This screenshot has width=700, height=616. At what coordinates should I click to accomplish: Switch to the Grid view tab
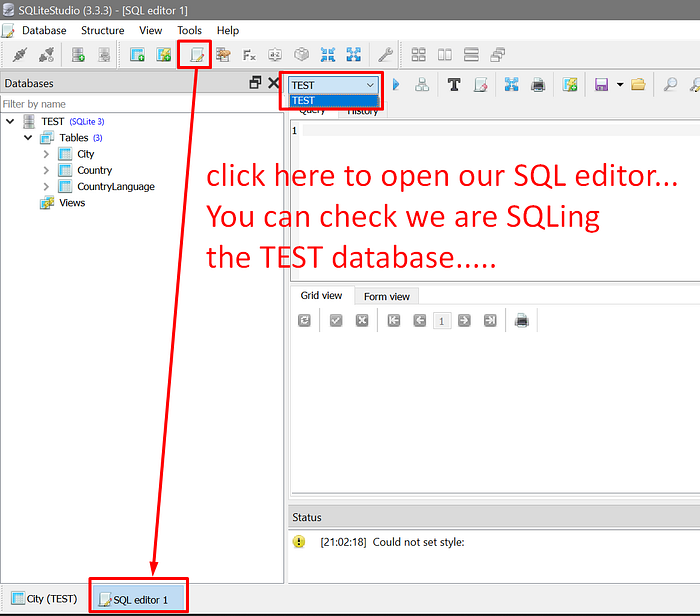point(321,296)
